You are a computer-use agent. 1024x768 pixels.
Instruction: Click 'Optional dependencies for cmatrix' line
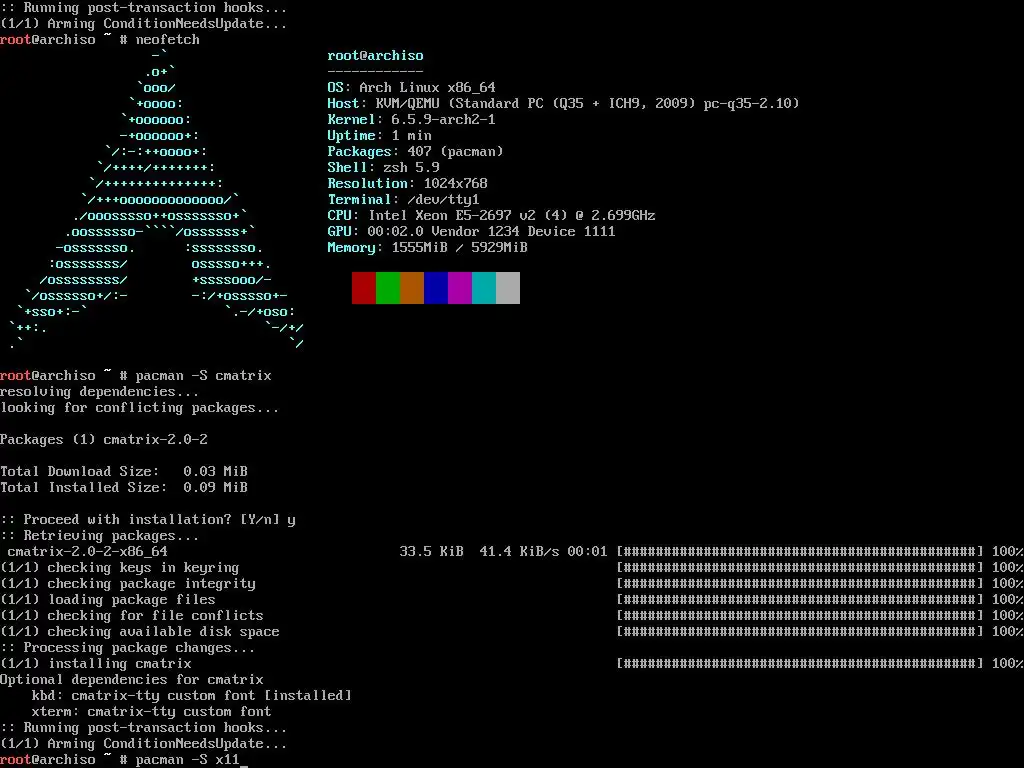[132, 680]
